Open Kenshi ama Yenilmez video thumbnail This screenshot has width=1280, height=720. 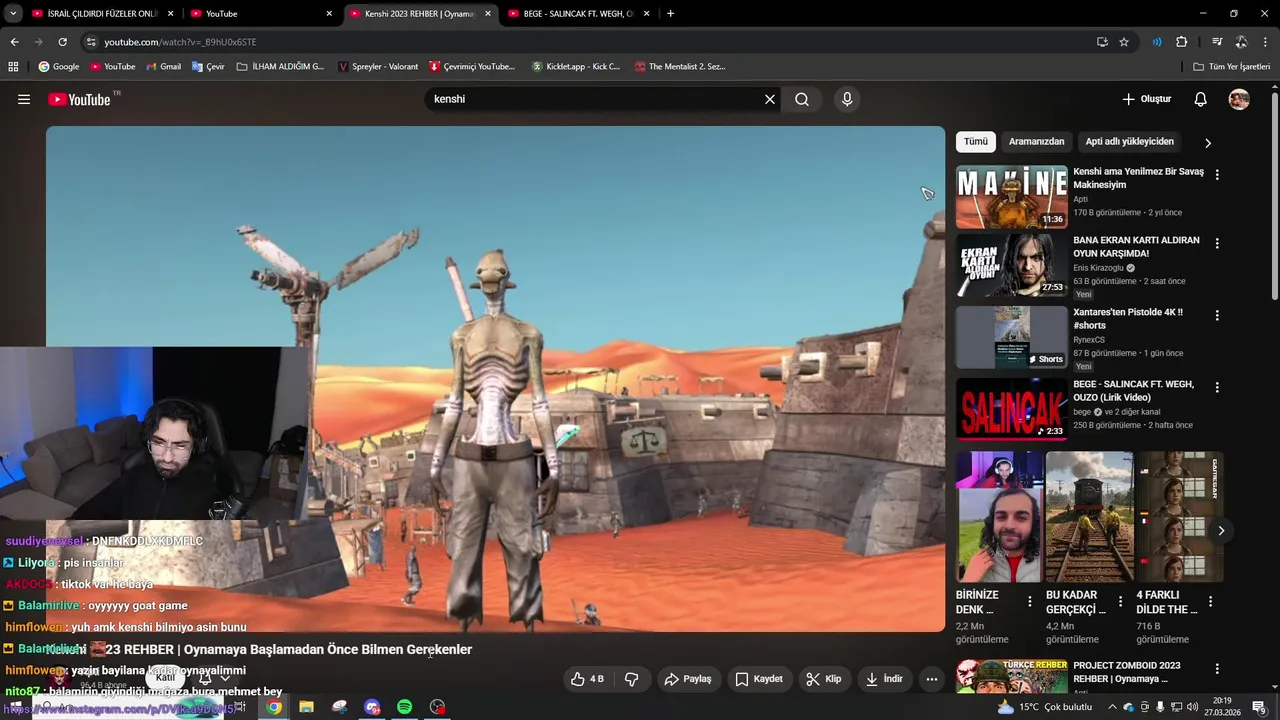(x=1011, y=197)
